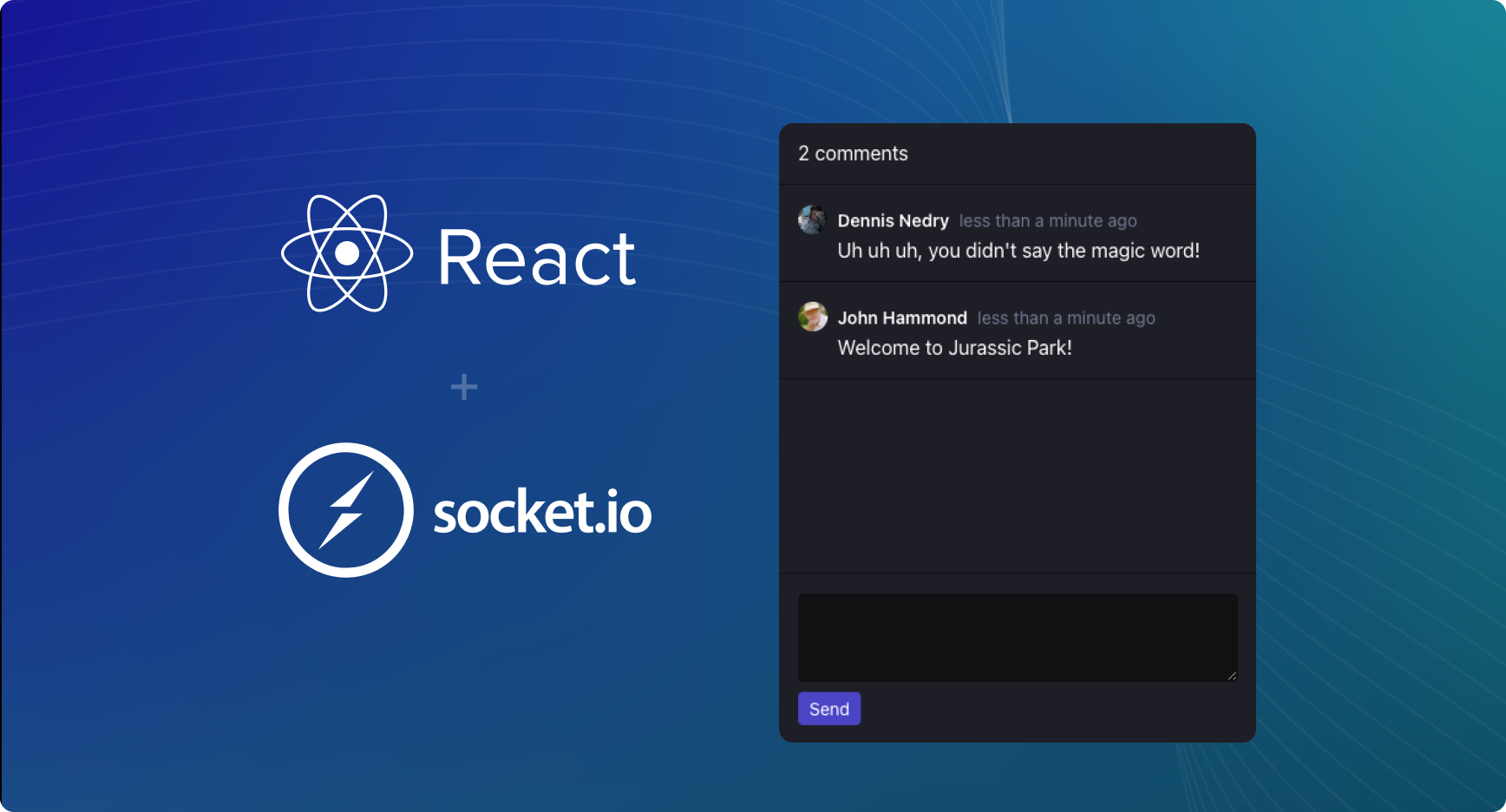Click the React wordmark text
This screenshot has width=1506, height=812.
[536, 258]
